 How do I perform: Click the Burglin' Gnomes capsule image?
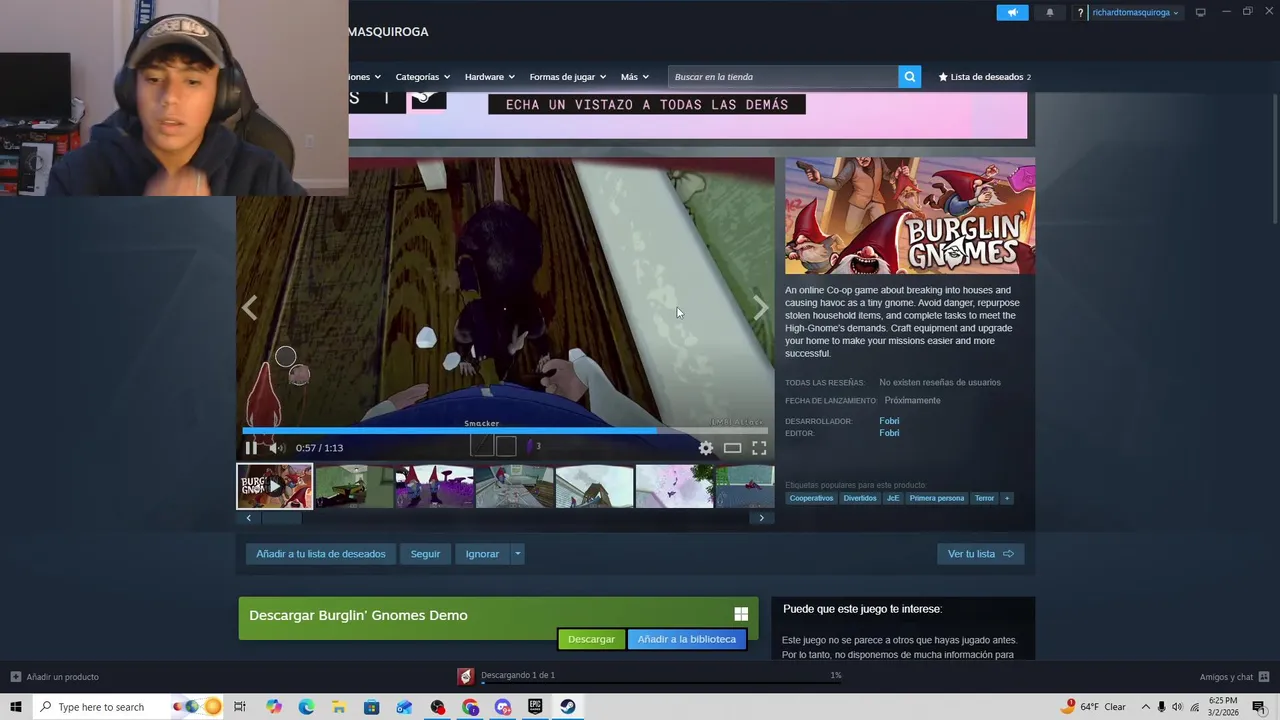pyautogui.click(x=910, y=216)
